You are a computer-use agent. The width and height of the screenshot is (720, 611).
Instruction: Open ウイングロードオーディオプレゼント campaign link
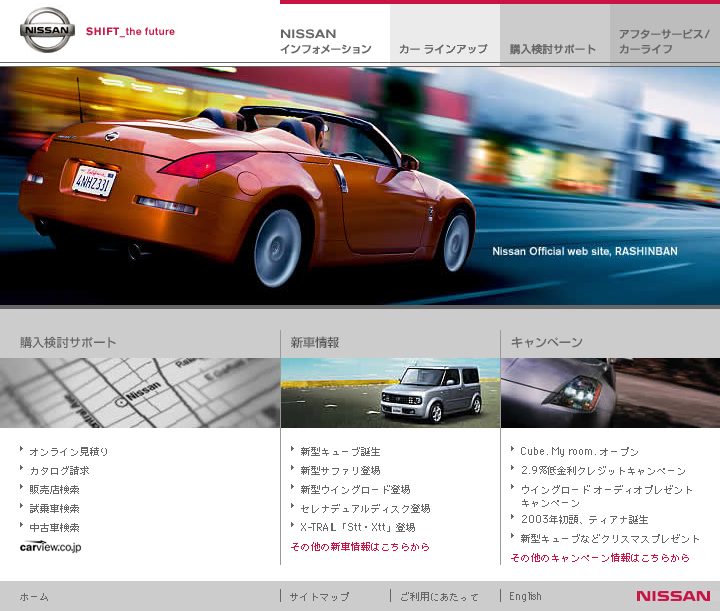tap(607, 496)
